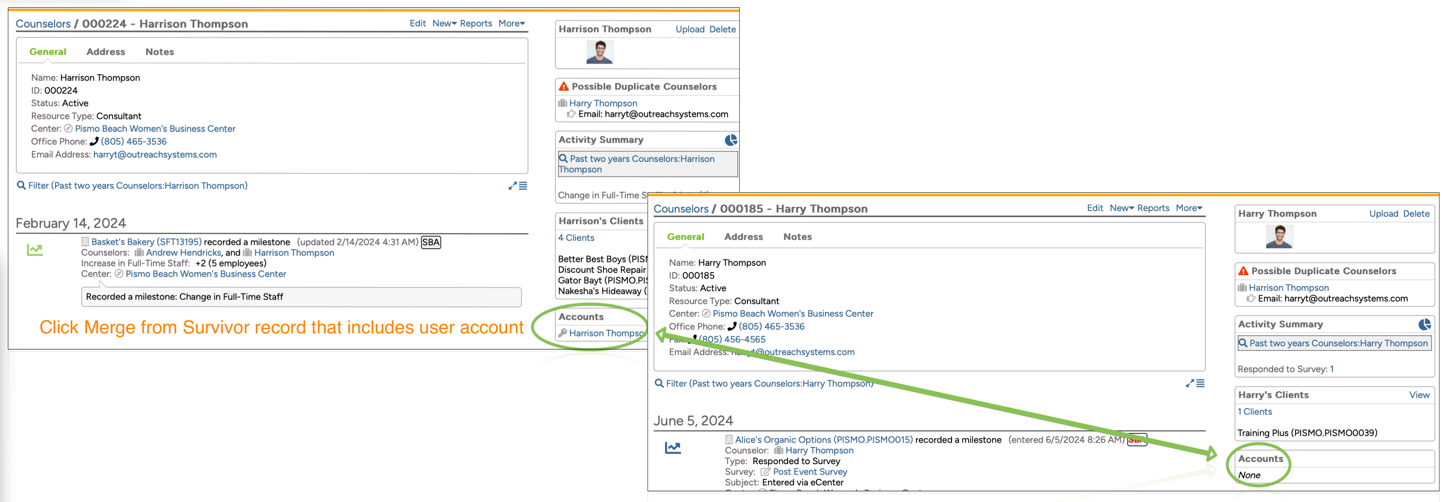Open More dropdown in record 000224 header
This screenshot has height=502, width=1446.
[x=511, y=23]
